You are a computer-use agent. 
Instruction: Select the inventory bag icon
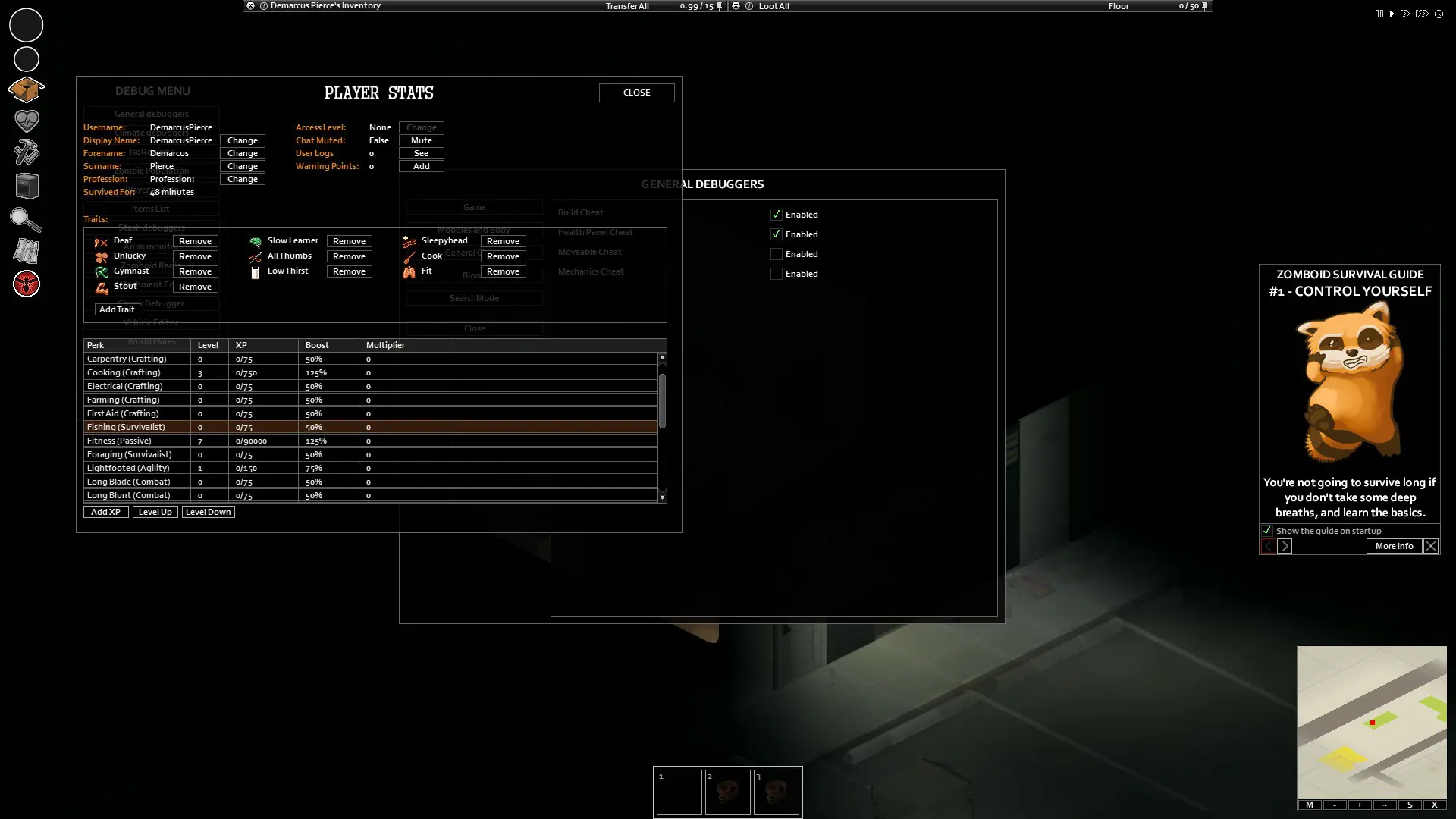[26, 89]
